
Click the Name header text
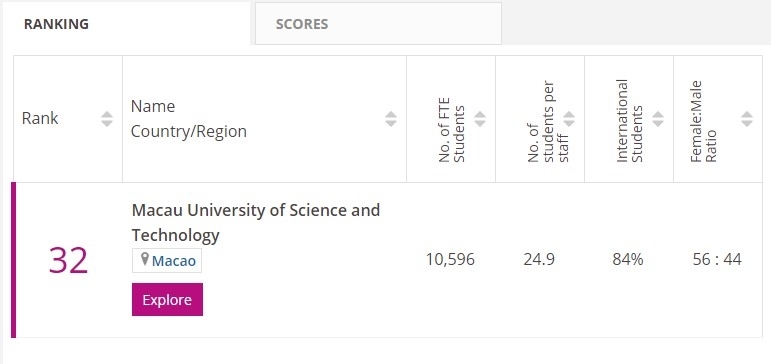[153, 106]
